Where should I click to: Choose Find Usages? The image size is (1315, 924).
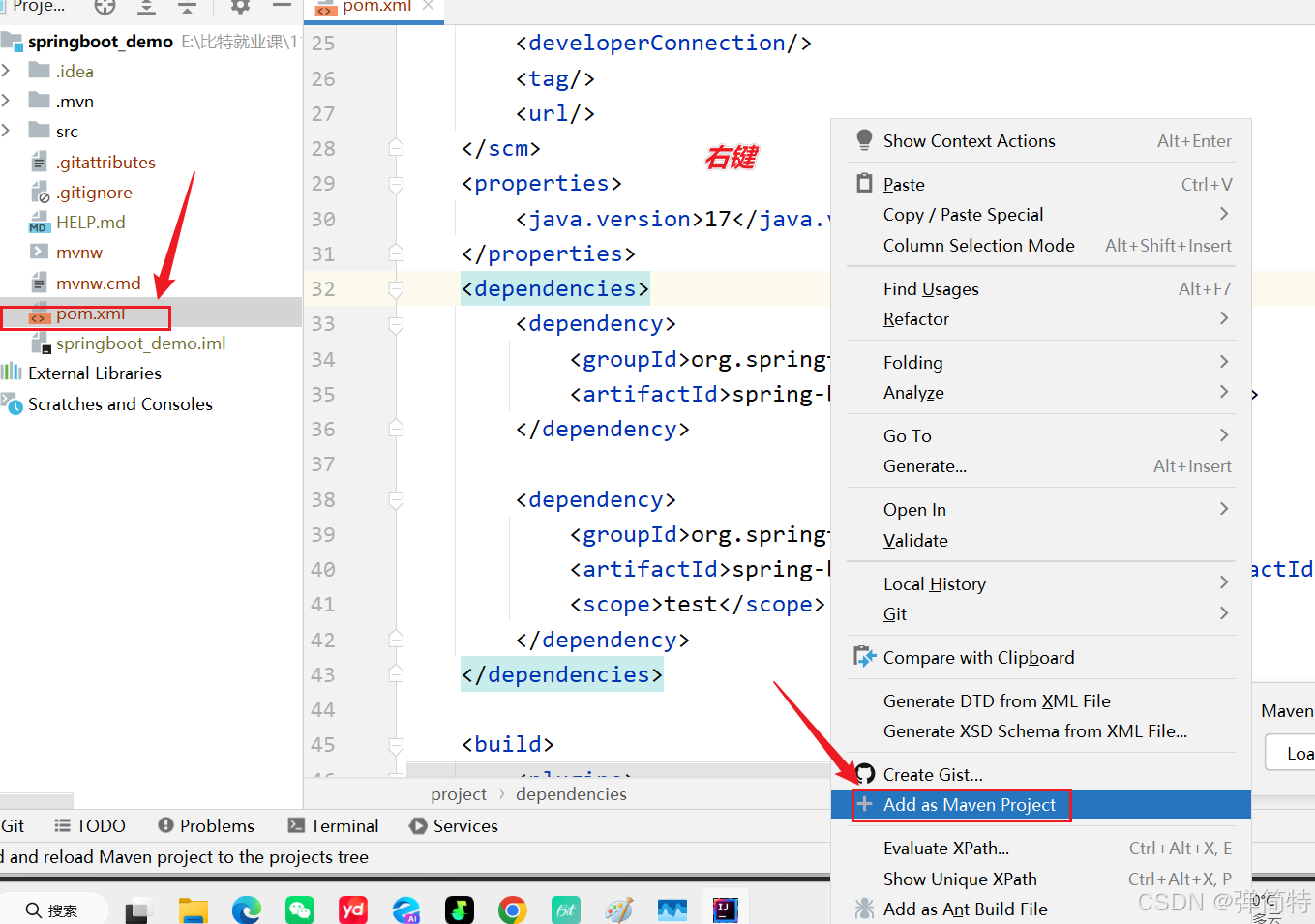(1041, 288)
